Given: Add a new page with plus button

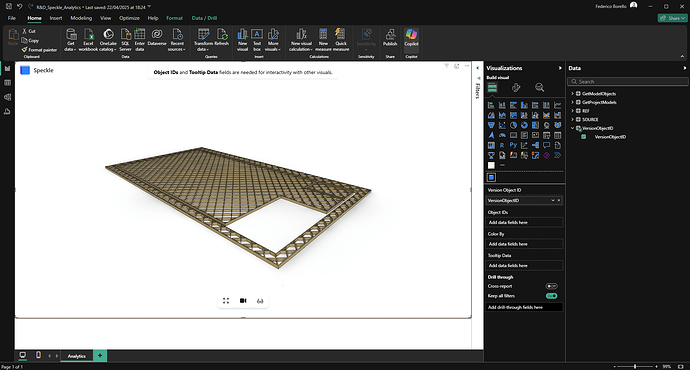Looking at the screenshot, I should tap(100, 355).
